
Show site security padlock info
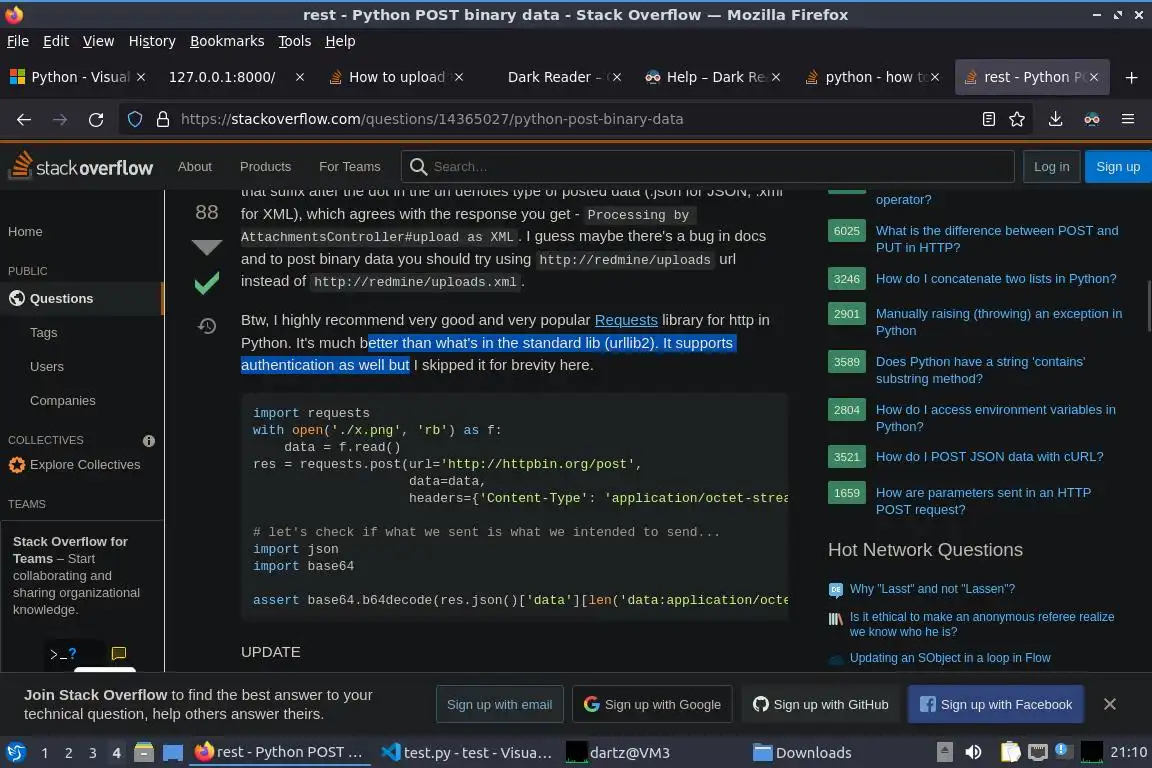(x=163, y=119)
